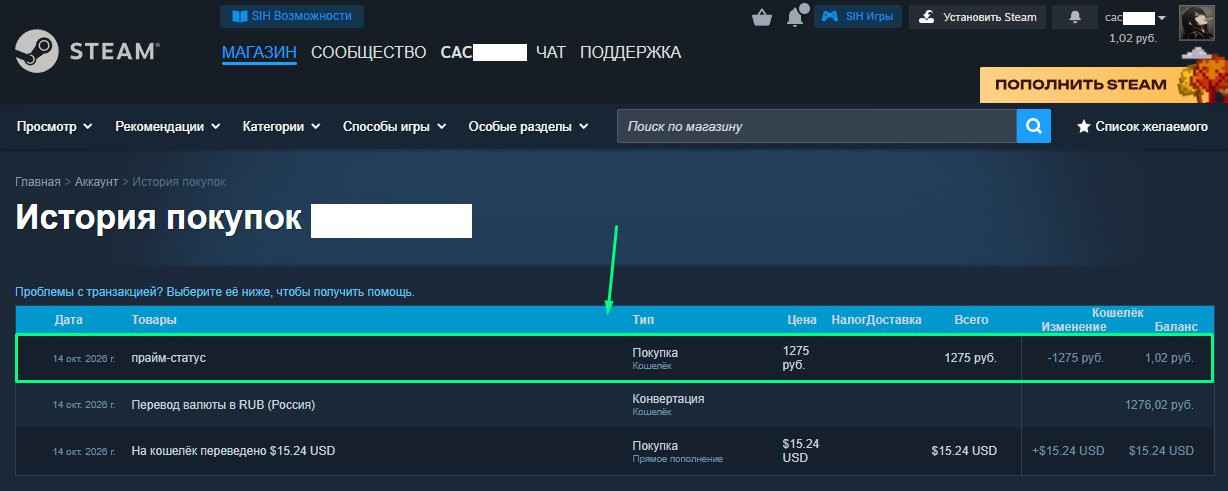Viewport: 1228px width, 491px height.
Task: Click the Тип column header
Action: pos(644,320)
